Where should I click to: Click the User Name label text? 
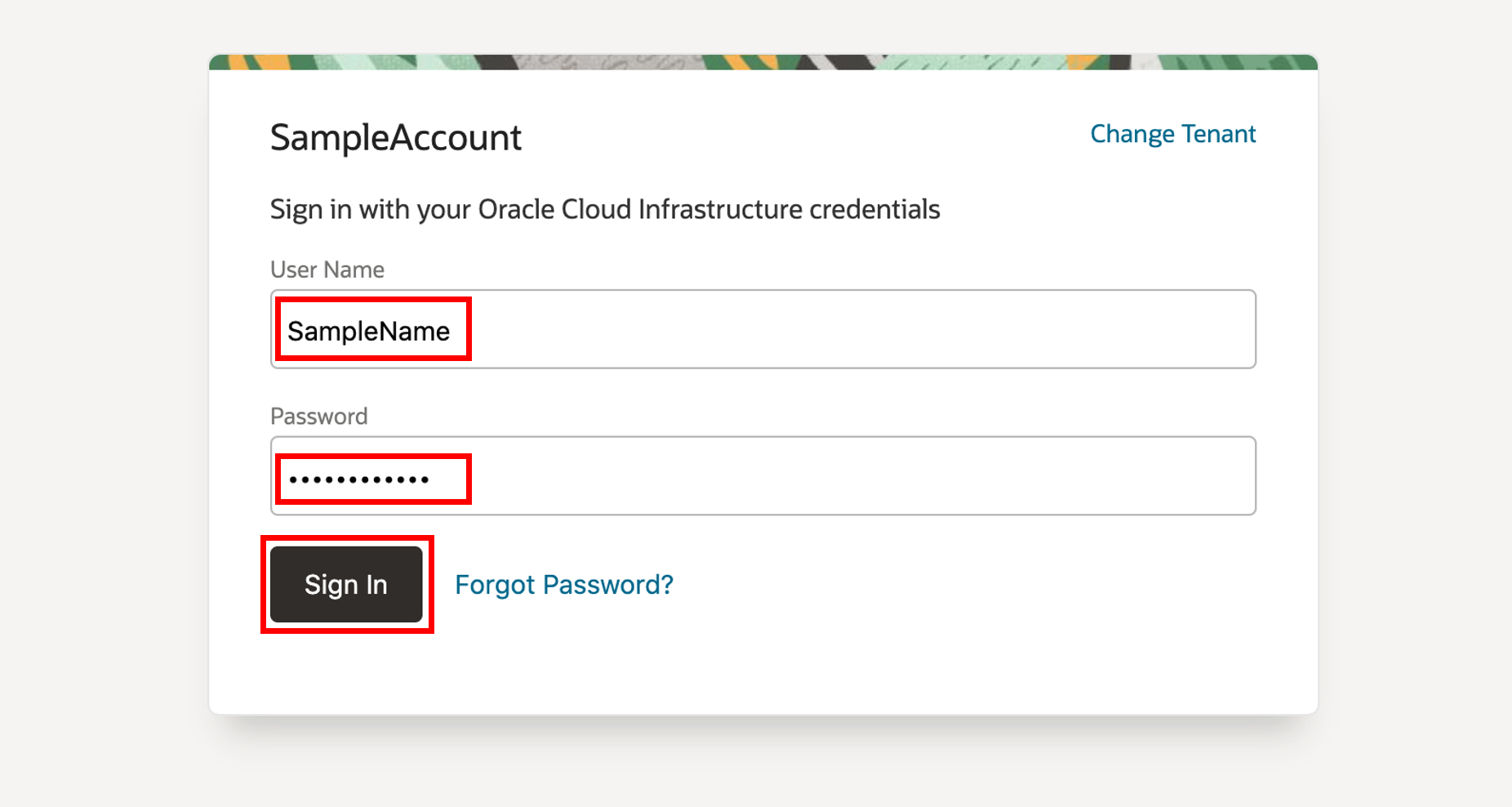pyautogui.click(x=327, y=270)
